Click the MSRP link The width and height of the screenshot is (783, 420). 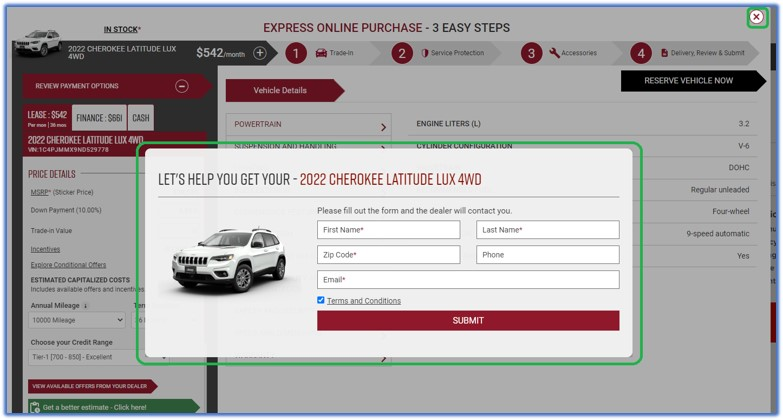click(40, 192)
